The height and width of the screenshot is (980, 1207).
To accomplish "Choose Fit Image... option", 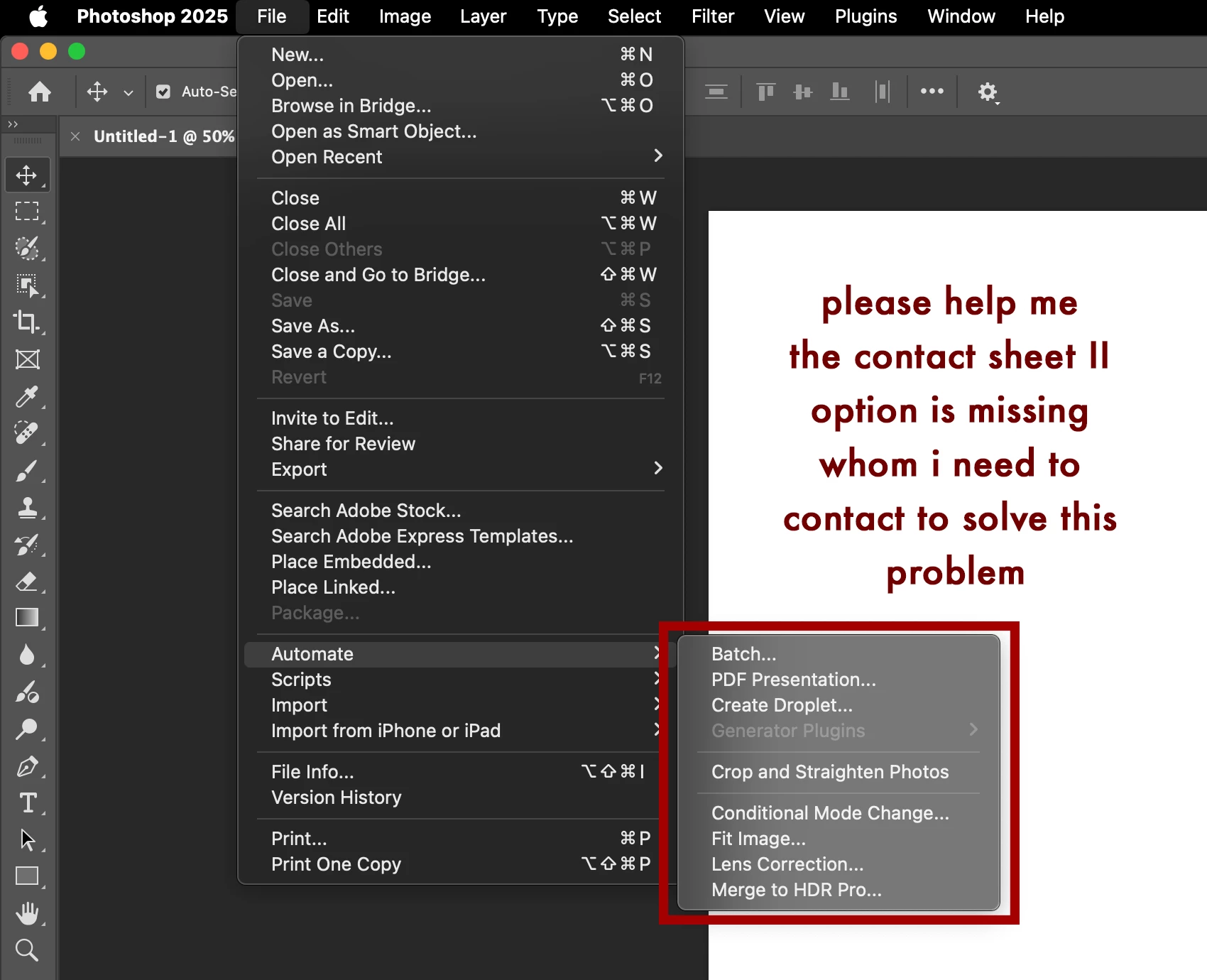I will [x=839, y=839].
